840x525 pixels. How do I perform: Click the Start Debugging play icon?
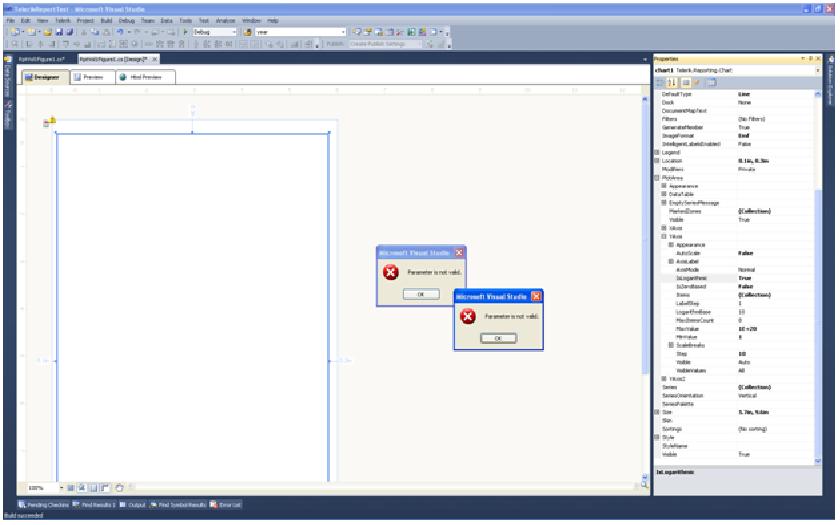[185, 32]
